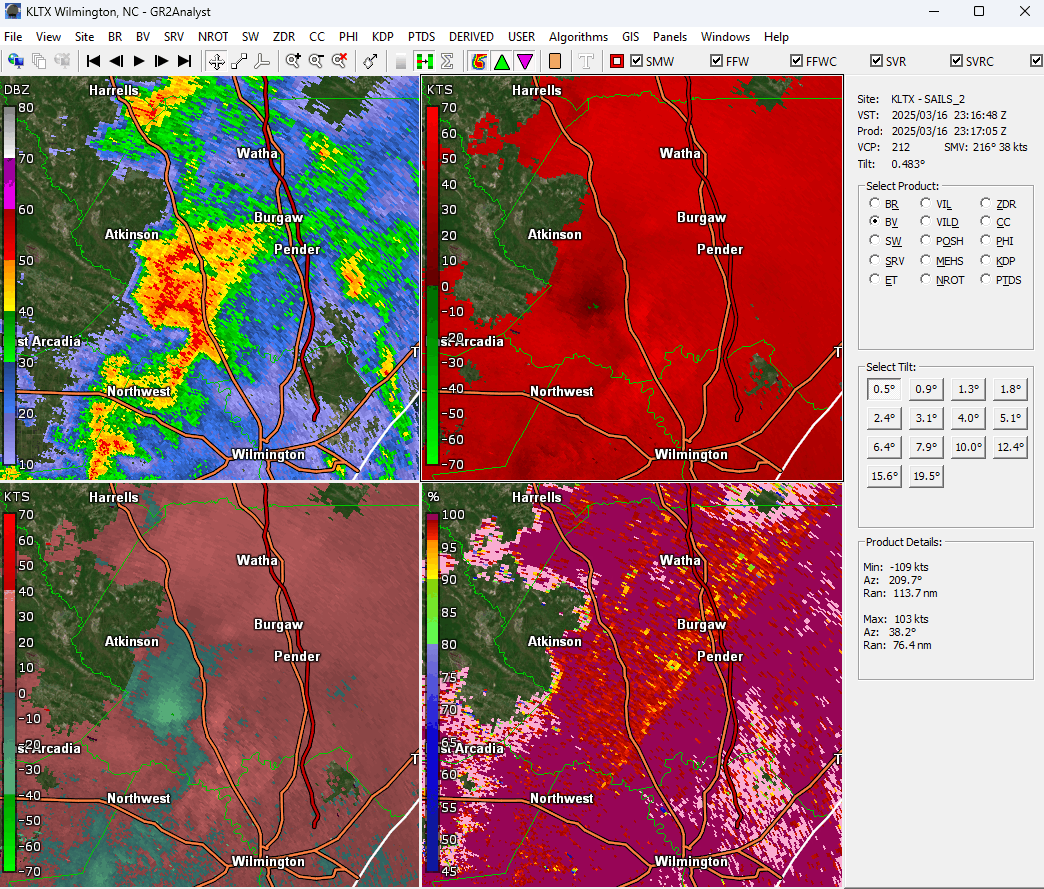Click the gray gradient smoothing icon
This screenshot has width=1044, height=889.
401,61
